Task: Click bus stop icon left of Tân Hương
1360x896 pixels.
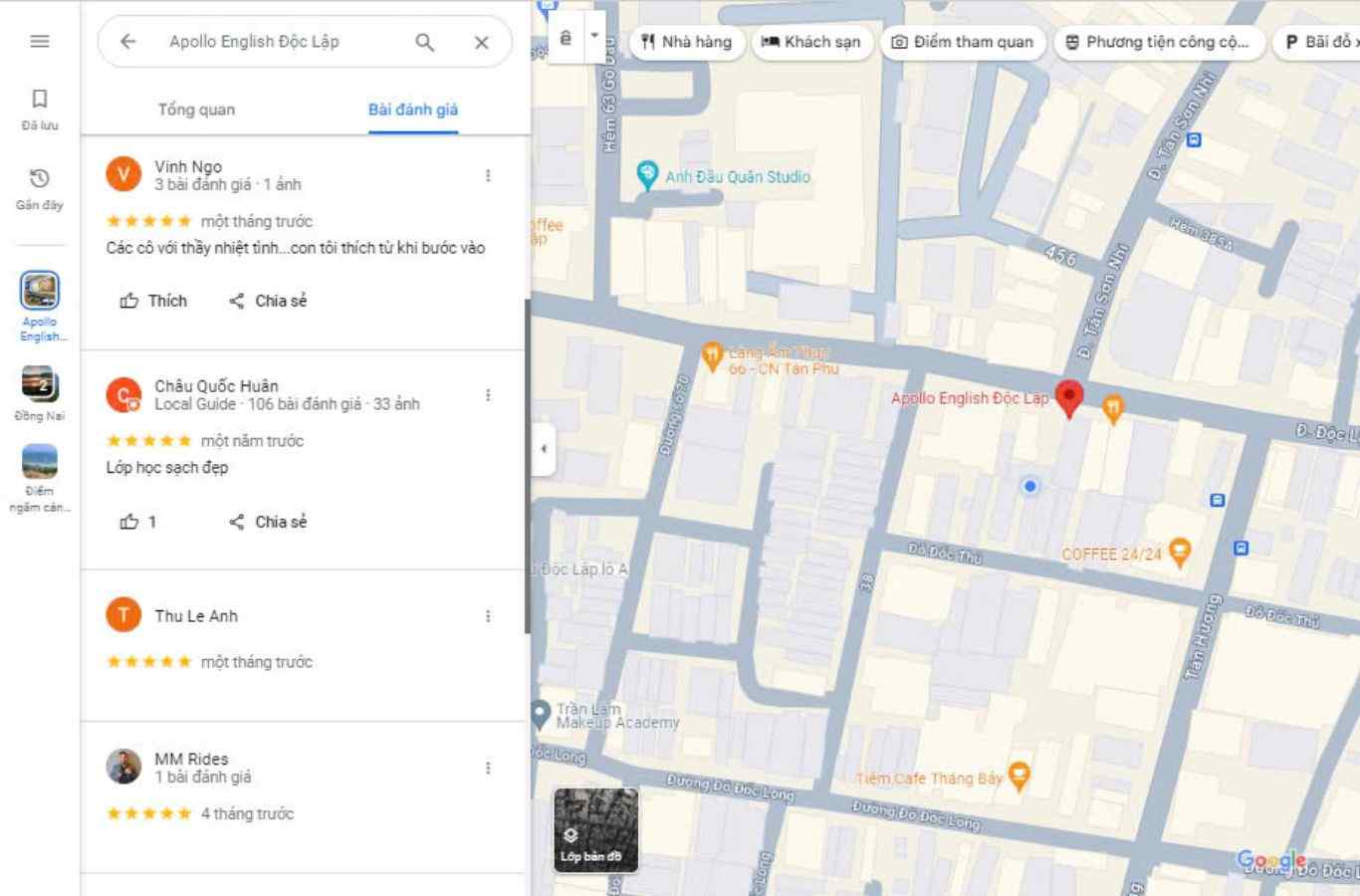Action: click(x=1217, y=500)
